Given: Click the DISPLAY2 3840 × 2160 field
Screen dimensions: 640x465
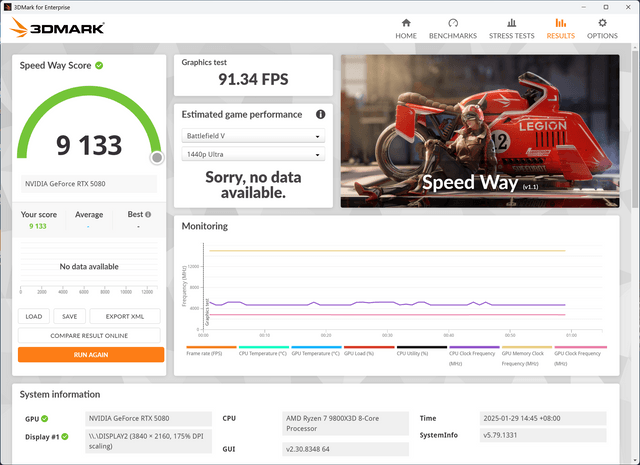Looking at the screenshot, I should click(149, 441).
